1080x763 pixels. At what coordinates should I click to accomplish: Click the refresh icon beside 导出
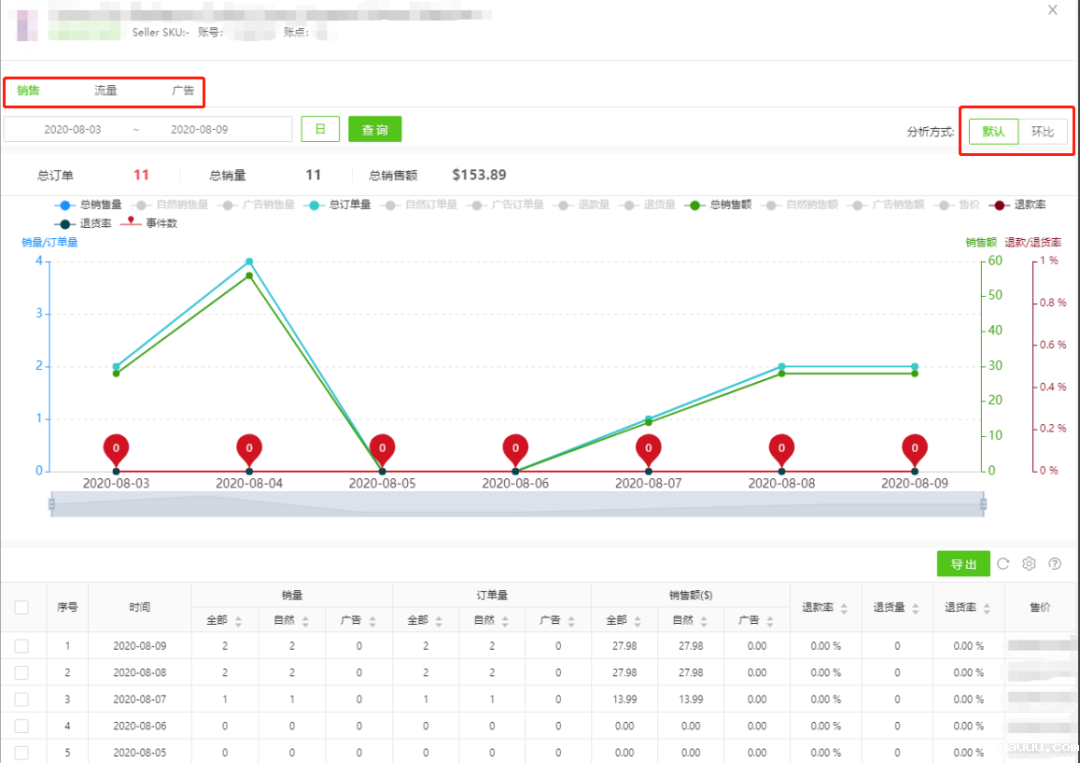(x=1003, y=564)
